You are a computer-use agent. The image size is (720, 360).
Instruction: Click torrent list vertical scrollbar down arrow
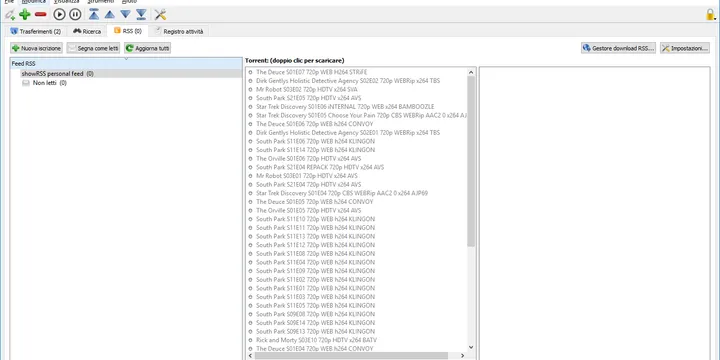(x=471, y=348)
